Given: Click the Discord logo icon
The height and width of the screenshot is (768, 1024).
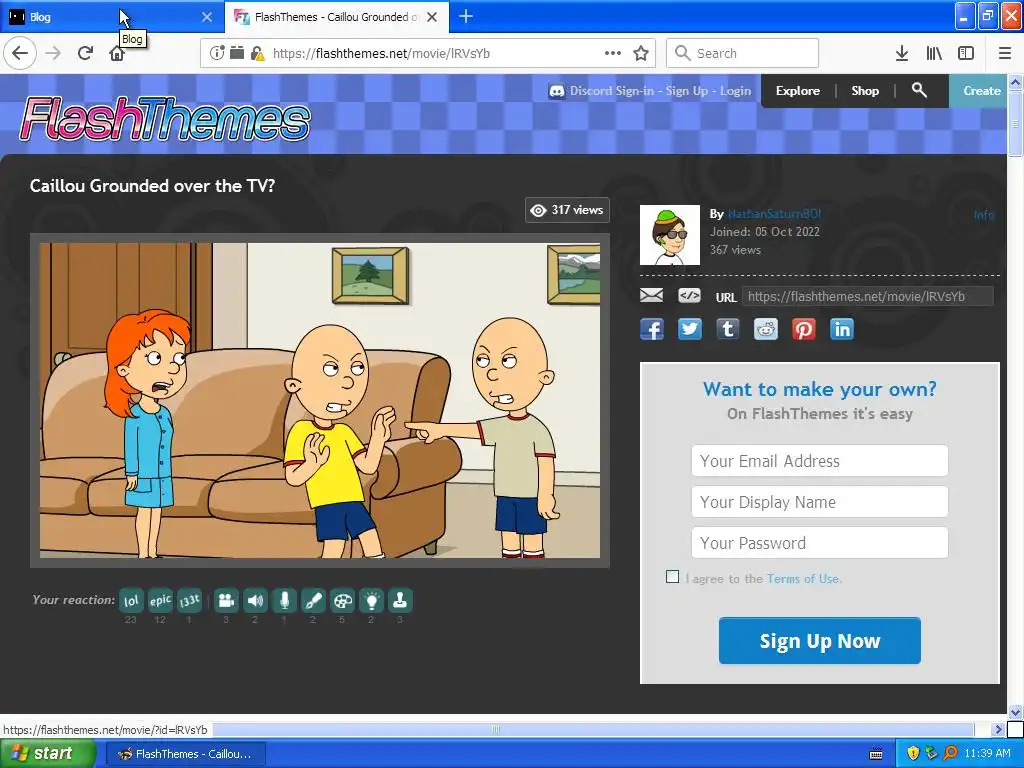Looking at the screenshot, I should click(556, 91).
